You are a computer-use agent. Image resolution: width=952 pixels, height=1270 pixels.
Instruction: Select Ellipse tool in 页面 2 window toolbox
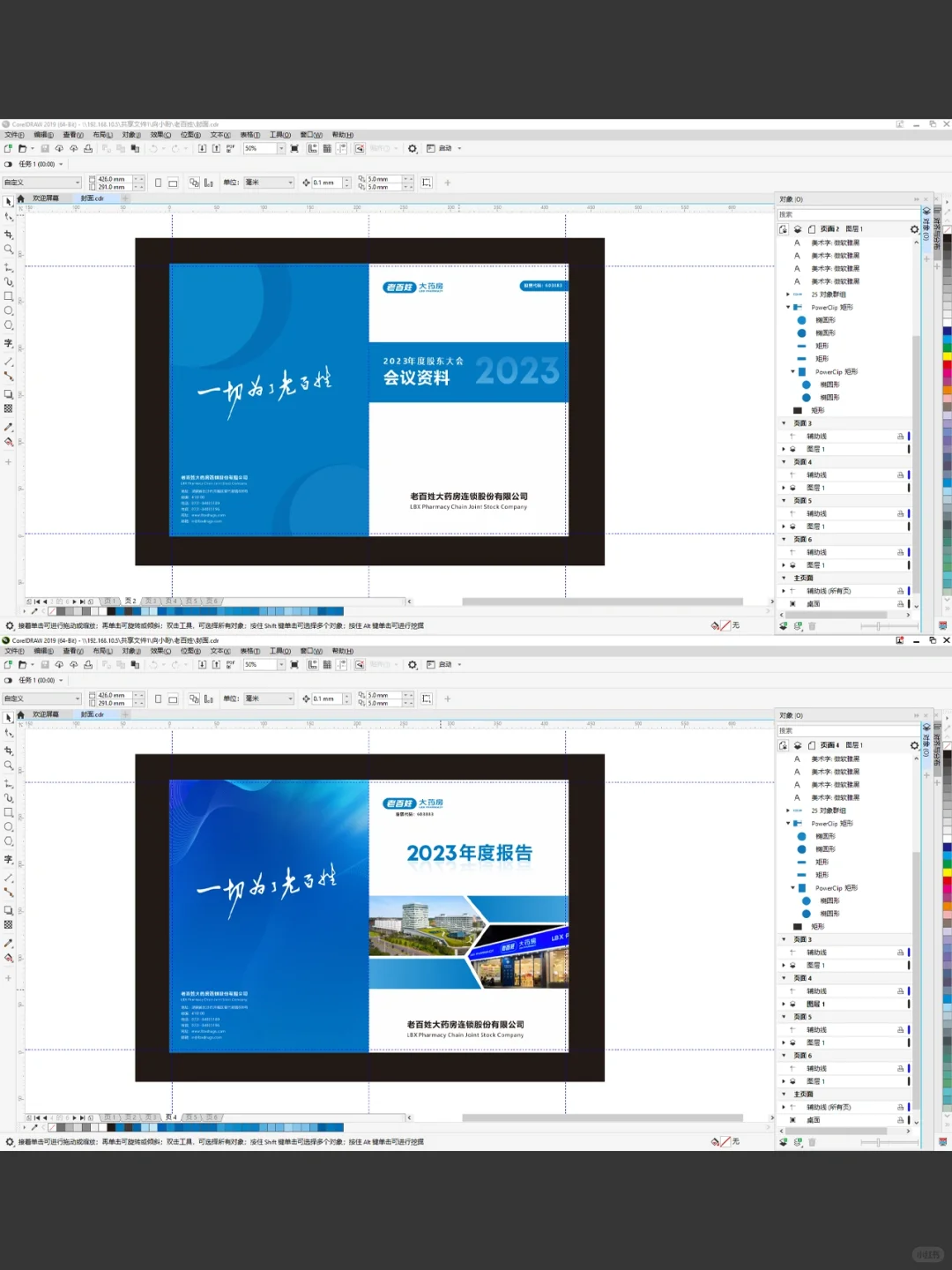click(x=9, y=310)
